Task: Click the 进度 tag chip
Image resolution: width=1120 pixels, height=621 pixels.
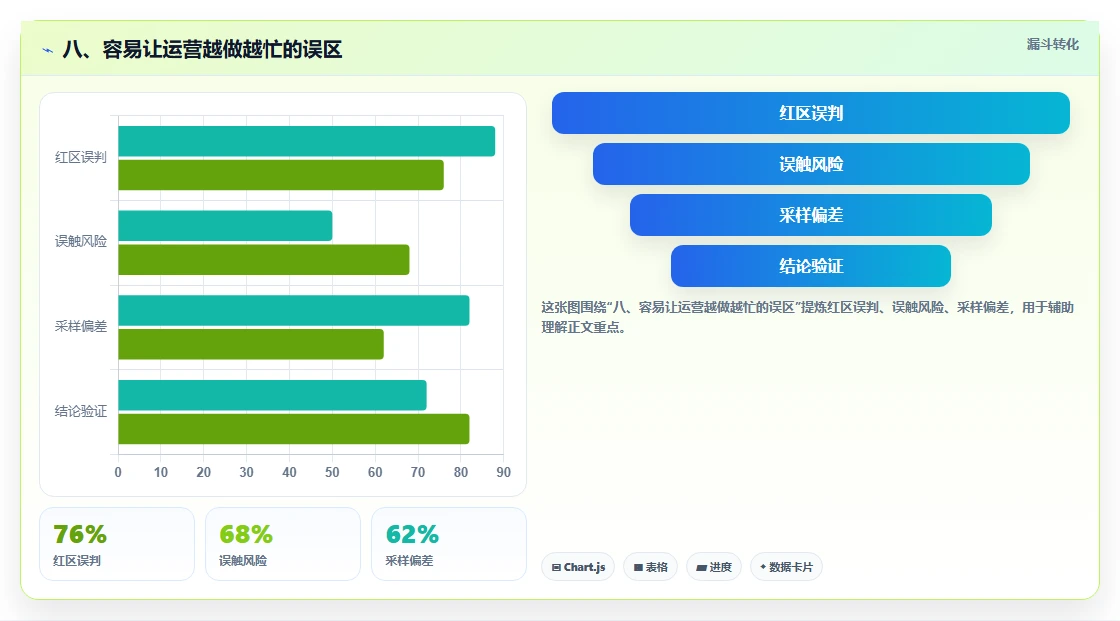Action: pyautogui.click(x=714, y=567)
